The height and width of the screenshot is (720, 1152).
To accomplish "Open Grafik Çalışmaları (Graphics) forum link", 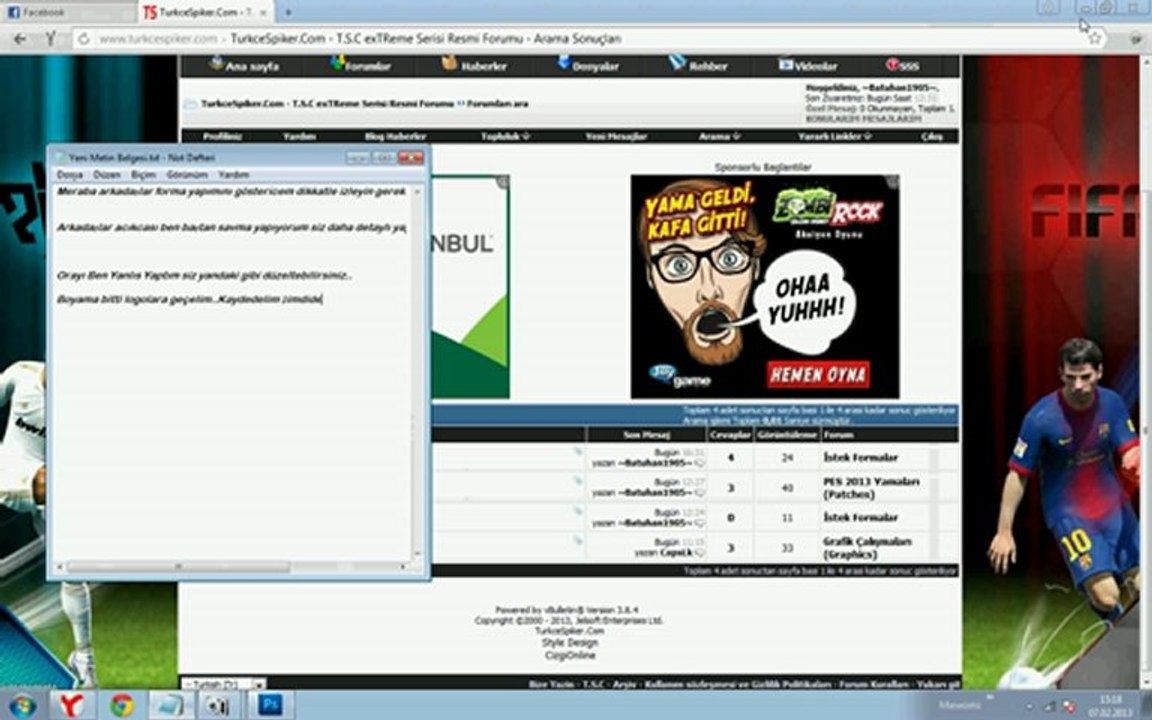I will 867,547.
